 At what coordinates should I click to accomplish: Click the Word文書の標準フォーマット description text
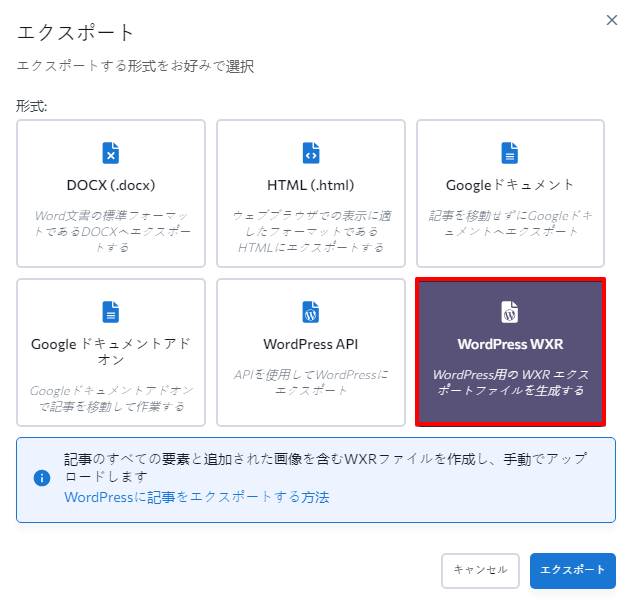pyautogui.click(x=112, y=232)
